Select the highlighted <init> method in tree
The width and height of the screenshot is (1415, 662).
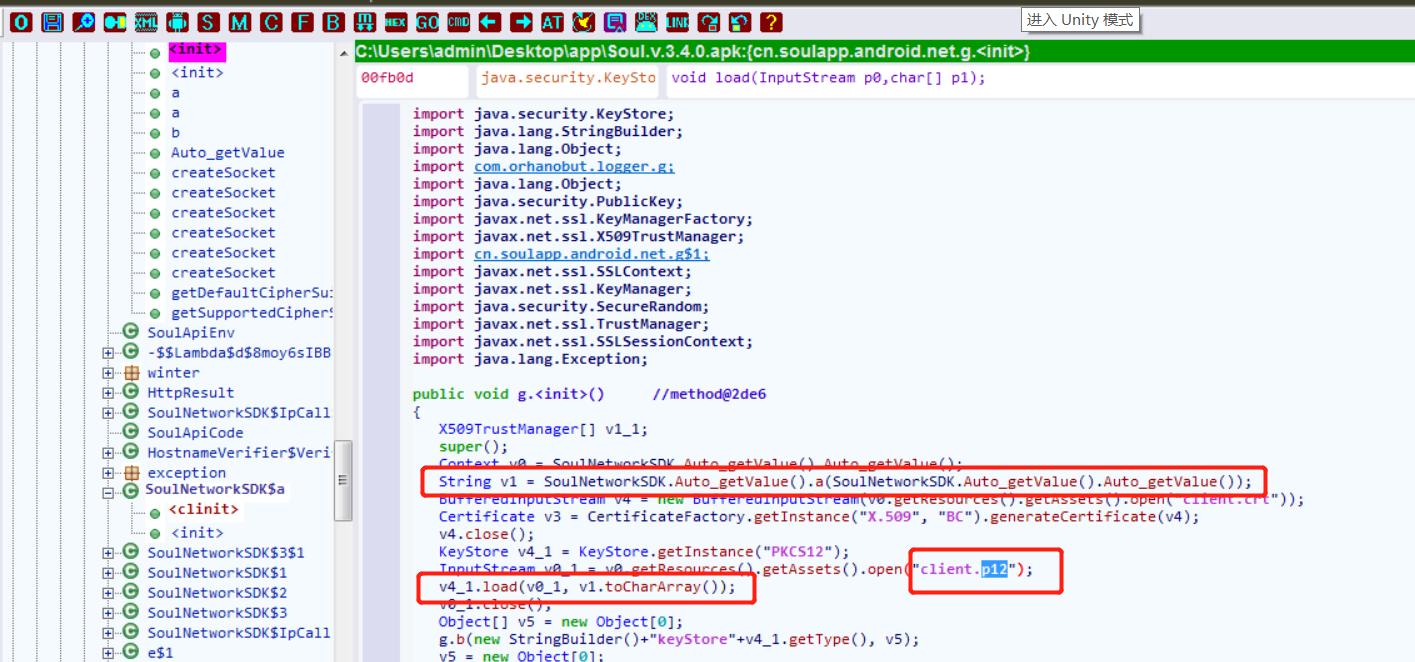tap(196, 50)
